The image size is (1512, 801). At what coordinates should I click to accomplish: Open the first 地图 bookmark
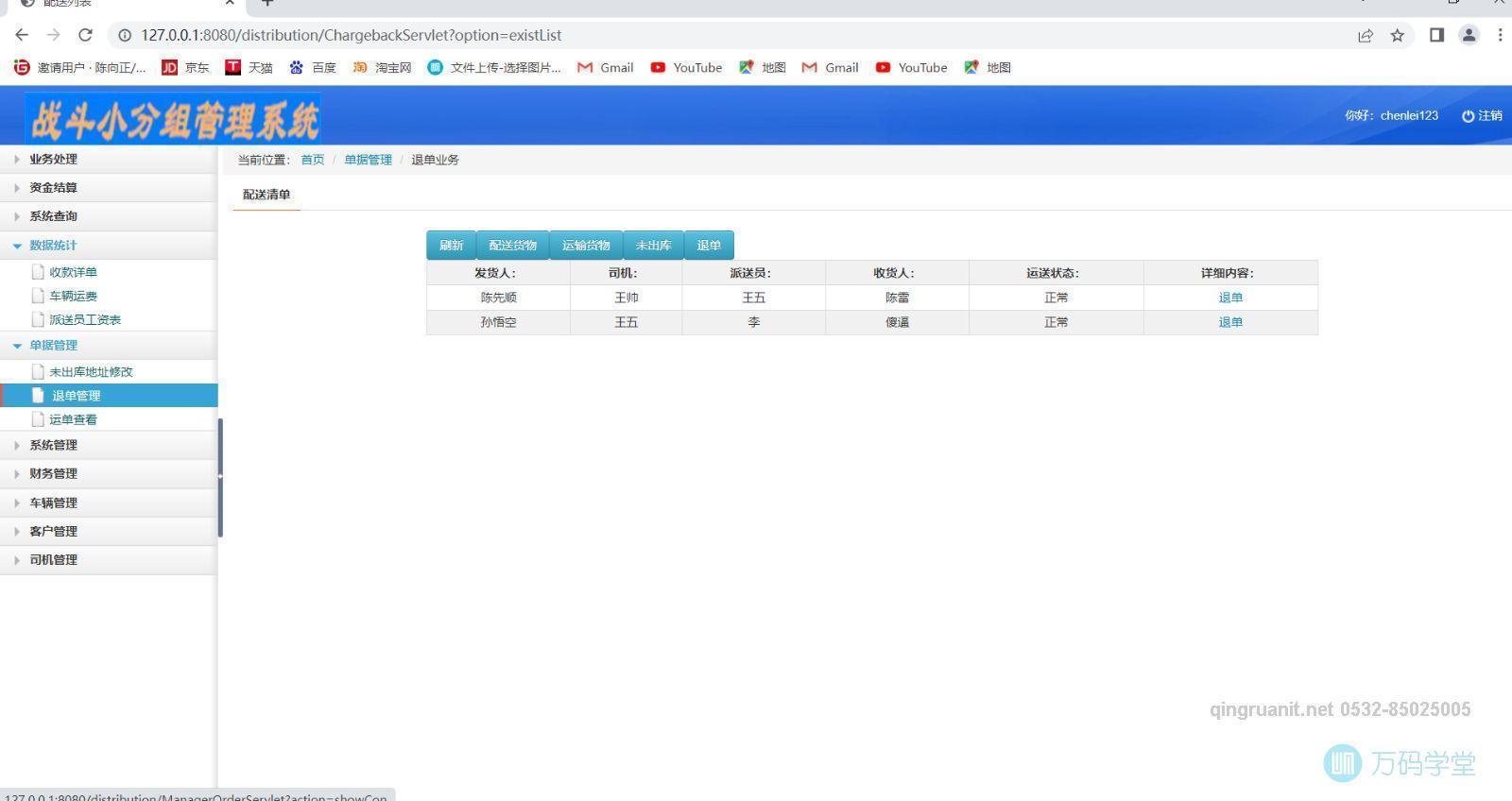click(763, 67)
